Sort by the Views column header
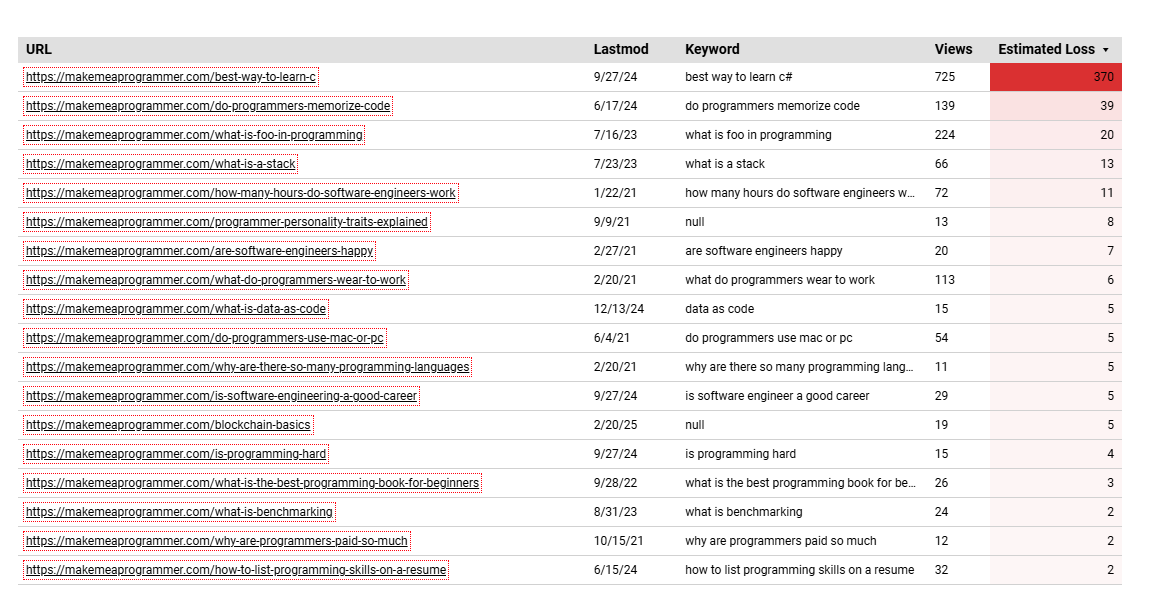The width and height of the screenshot is (1153, 604). [953, 49]
